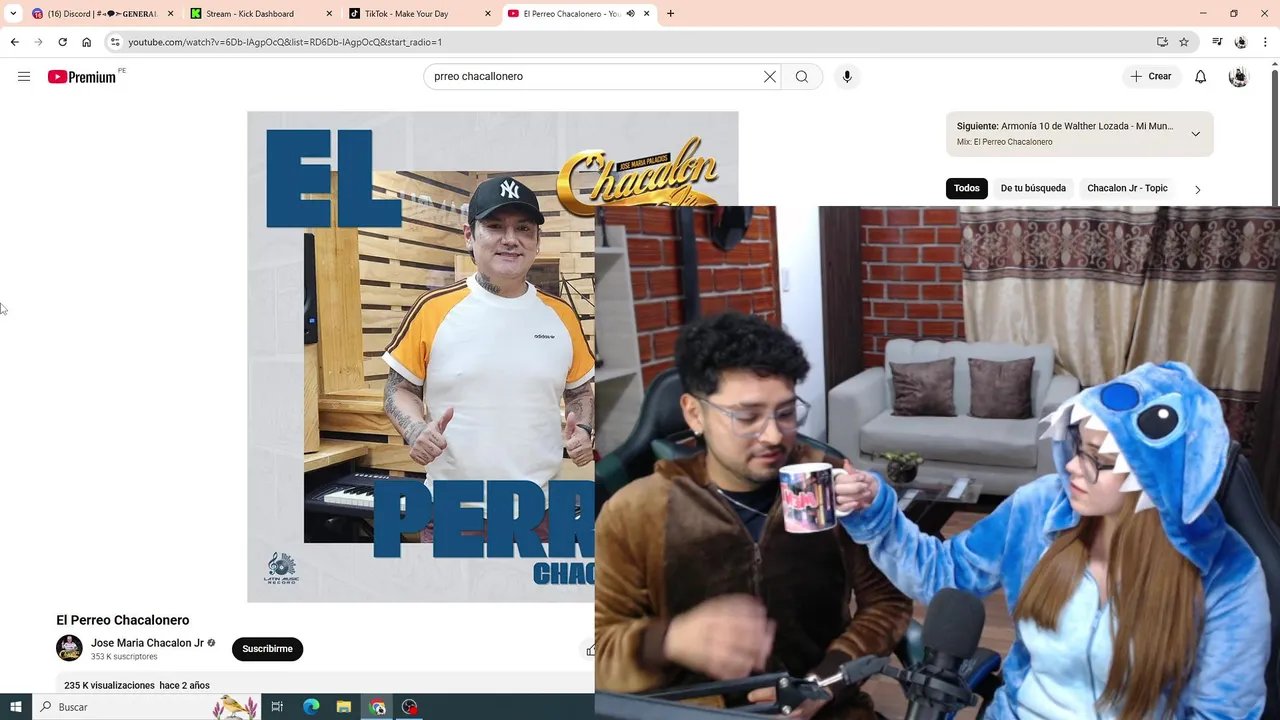The height and width of the screenshot is (720, 1280).
Task: Open a new browser tab
Action: click(670, 14)
